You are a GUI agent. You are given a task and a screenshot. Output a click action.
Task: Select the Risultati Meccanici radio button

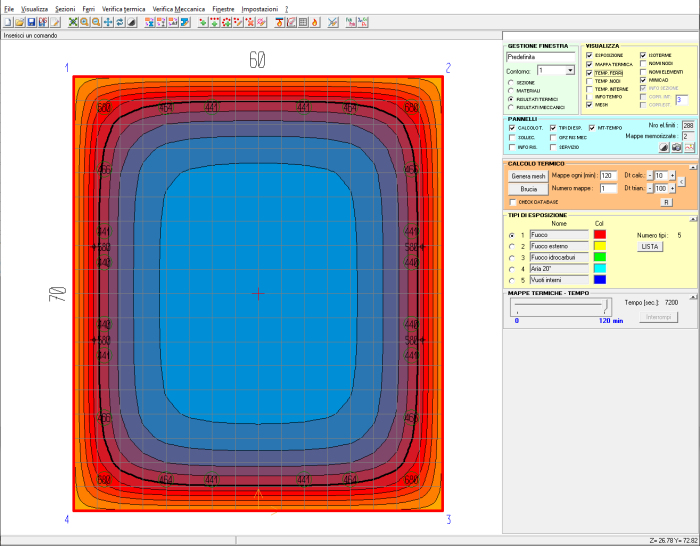pyautogui.click(x=512, y=107)
